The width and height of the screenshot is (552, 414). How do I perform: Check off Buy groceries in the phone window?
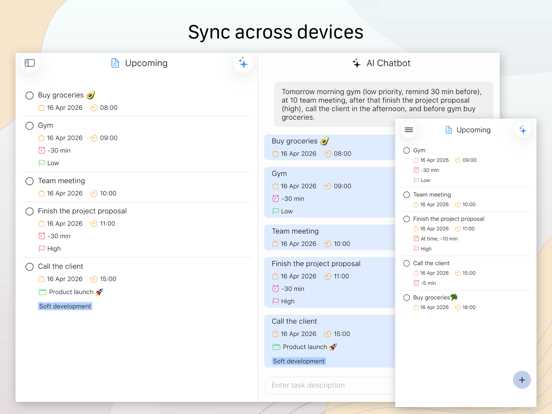tap(407, 297)
